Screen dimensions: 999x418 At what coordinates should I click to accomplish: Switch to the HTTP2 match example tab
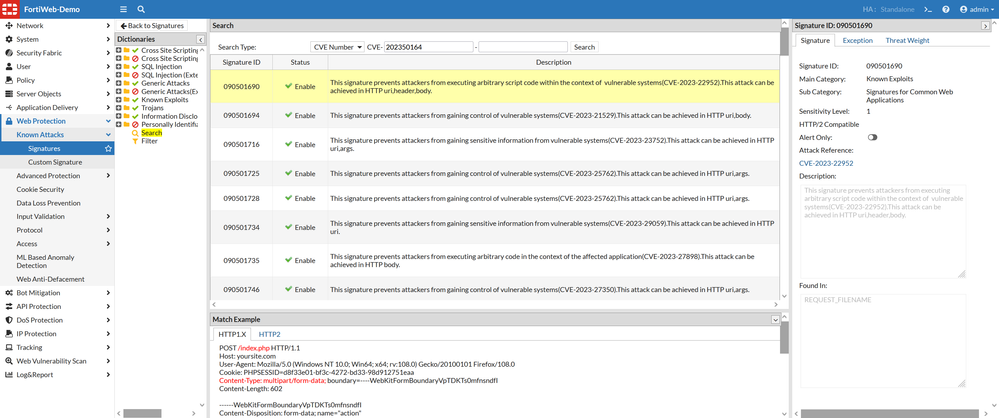269,334
